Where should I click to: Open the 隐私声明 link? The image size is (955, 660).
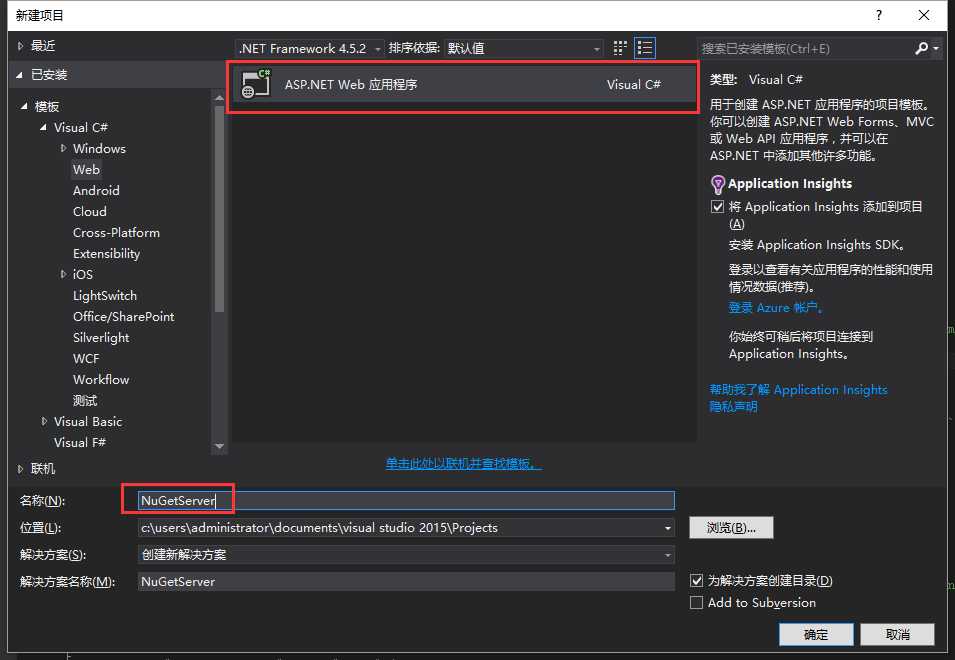pyautogui.click(x=733, y=407)
